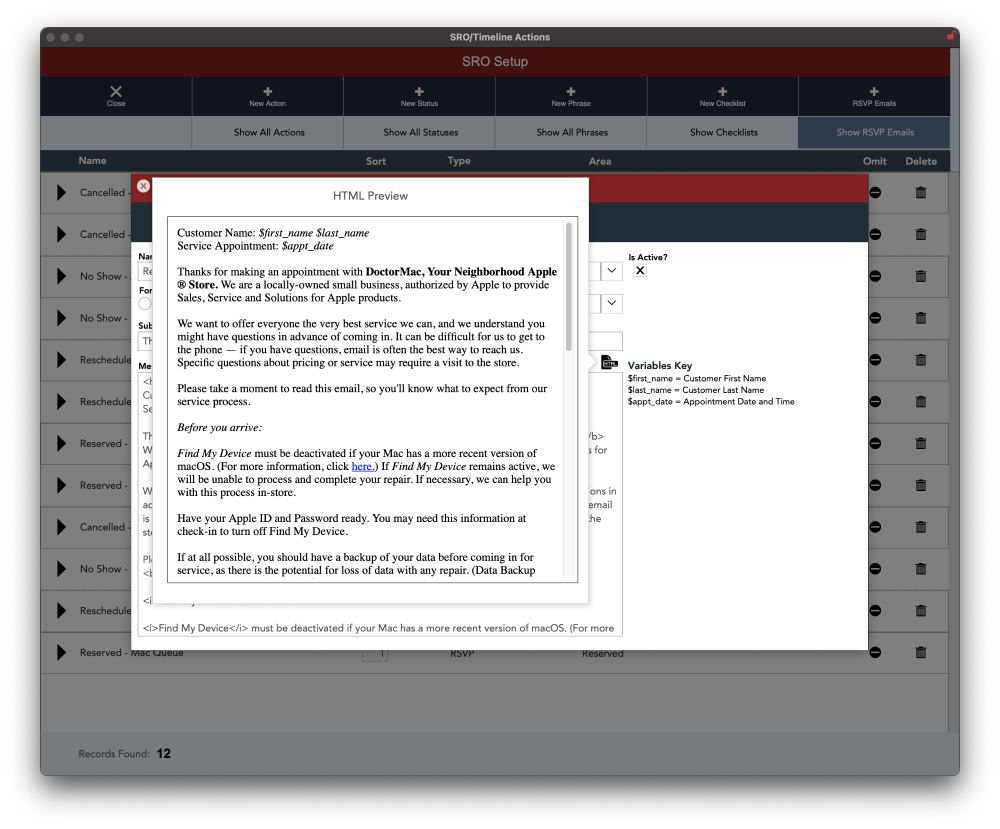Screen dimensions: 1000x829
Task: Expand the first Cancelled row disclosure triangle
Action: tap(61, 192)
